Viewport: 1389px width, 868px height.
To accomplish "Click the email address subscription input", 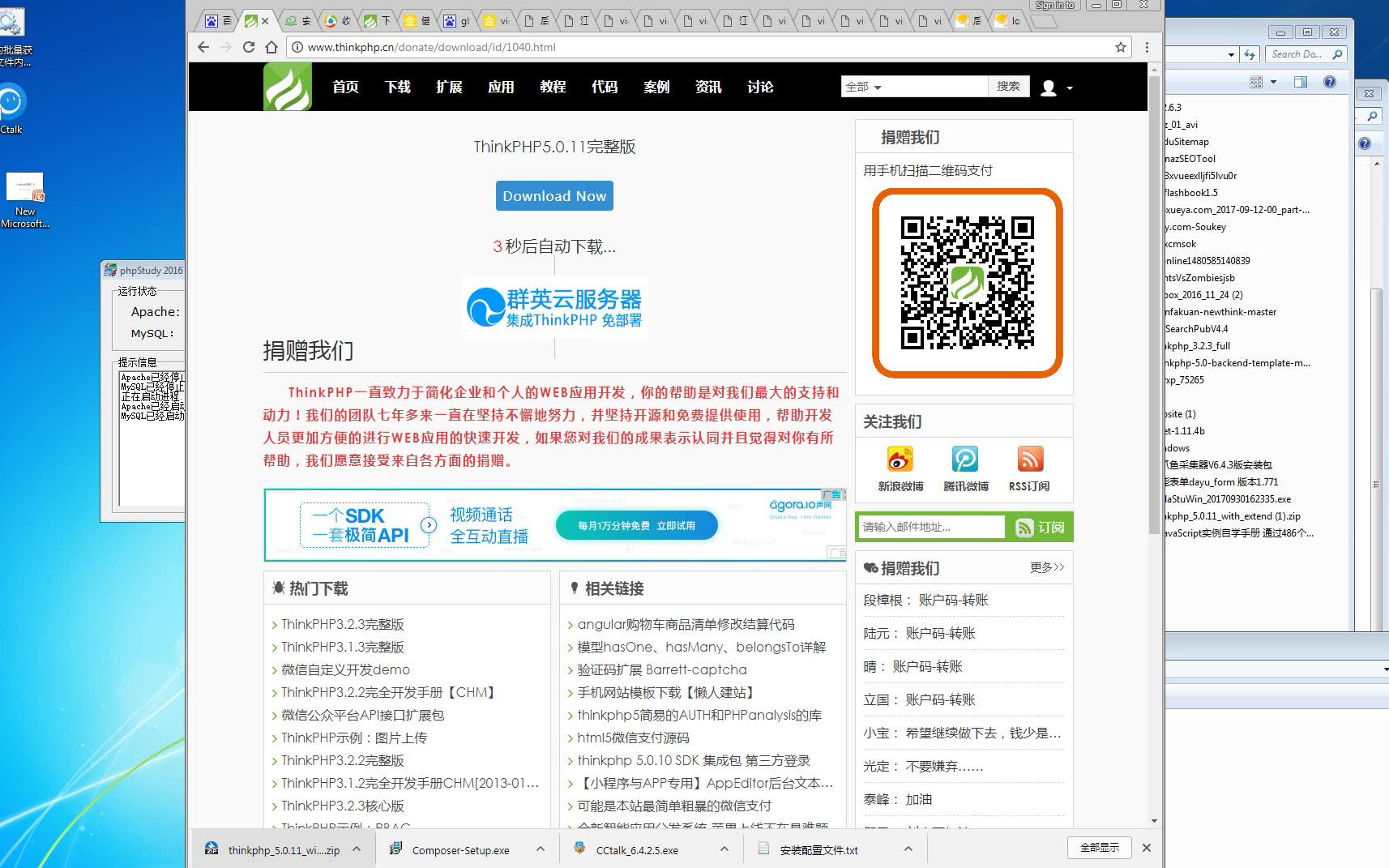I will click(x=930, y=527).
